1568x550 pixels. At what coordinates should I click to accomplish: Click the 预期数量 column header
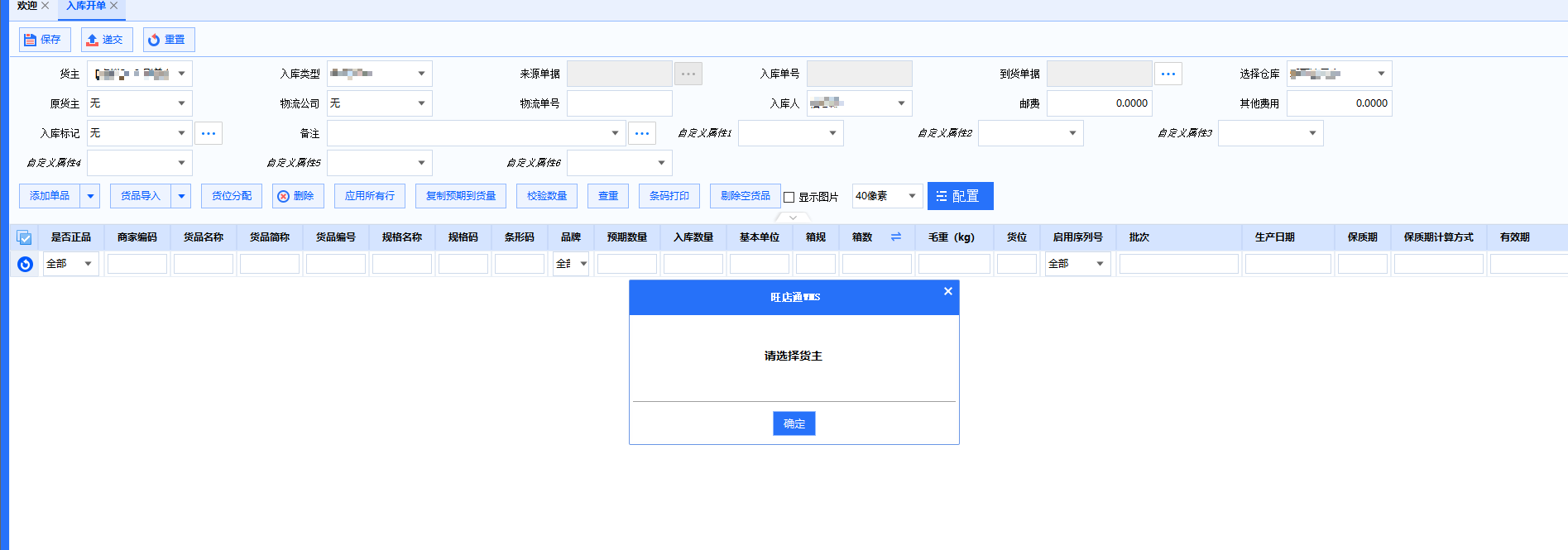[627, 237]
